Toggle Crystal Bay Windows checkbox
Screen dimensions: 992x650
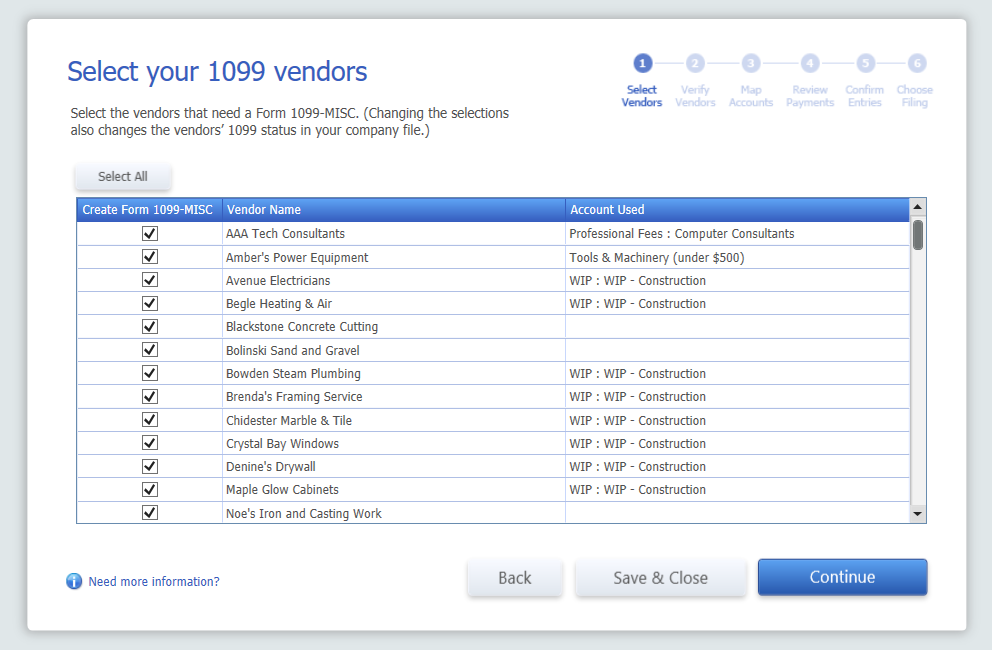click(x=150, y=443)
